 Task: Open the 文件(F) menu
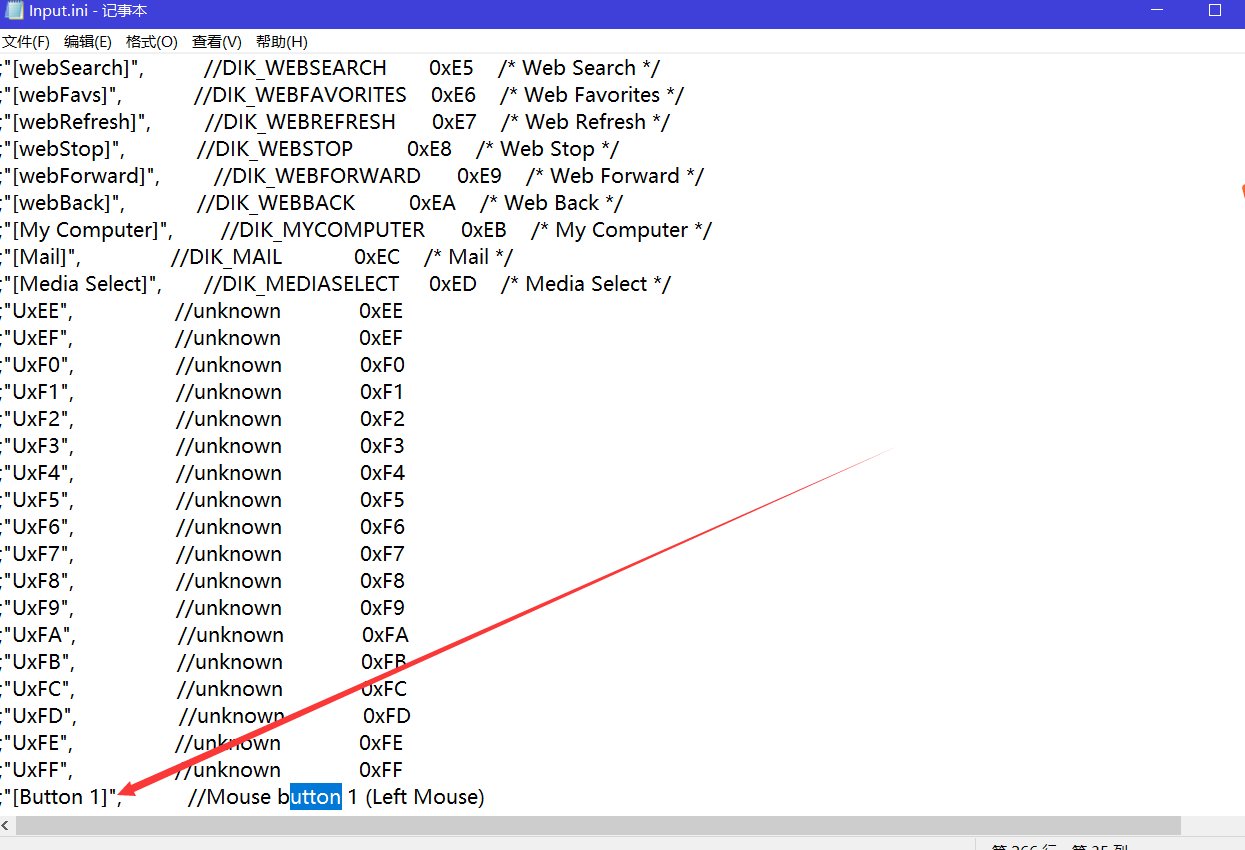pos(25,42)
